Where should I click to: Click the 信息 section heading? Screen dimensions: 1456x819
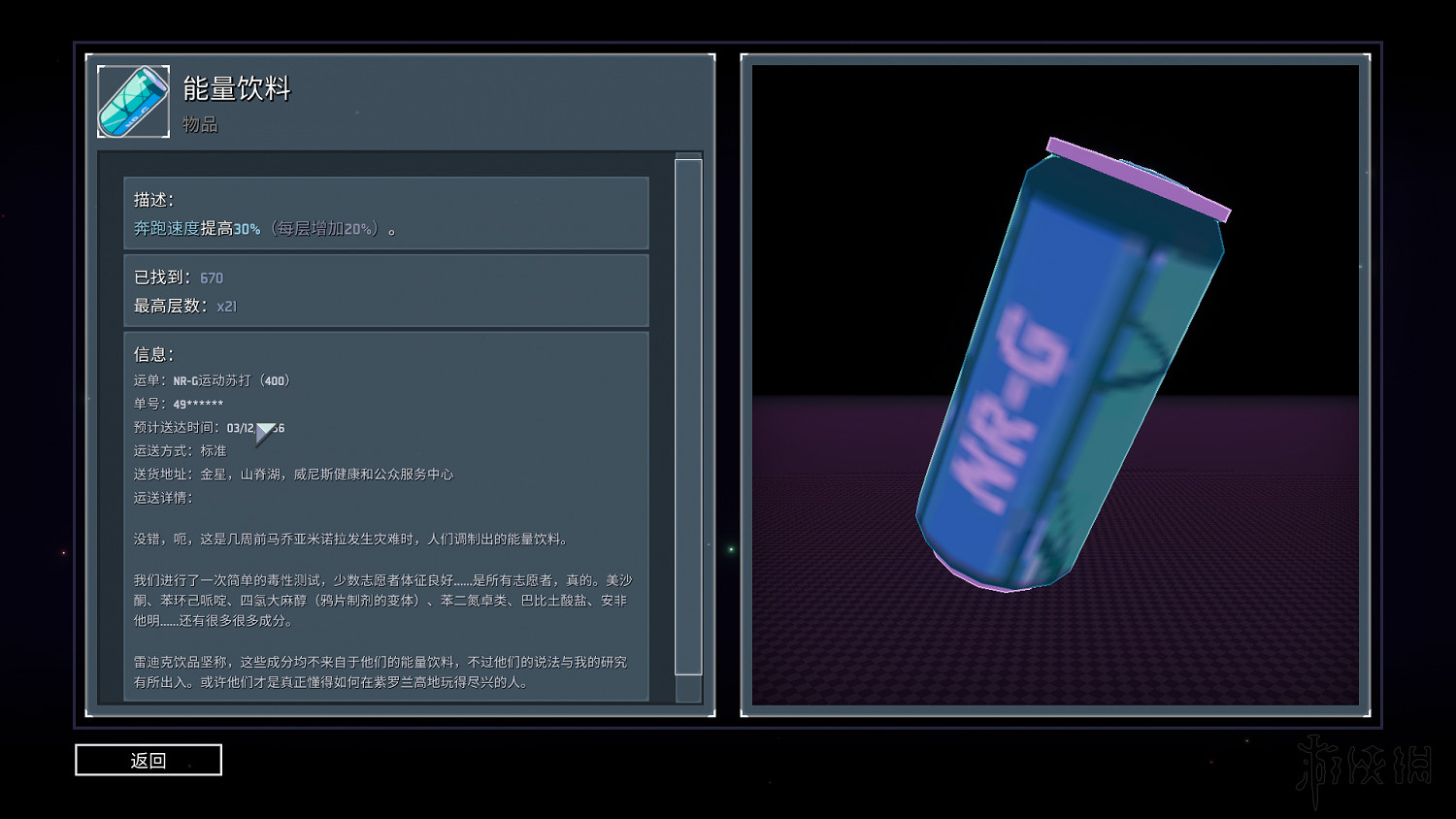tap(153, 354)
